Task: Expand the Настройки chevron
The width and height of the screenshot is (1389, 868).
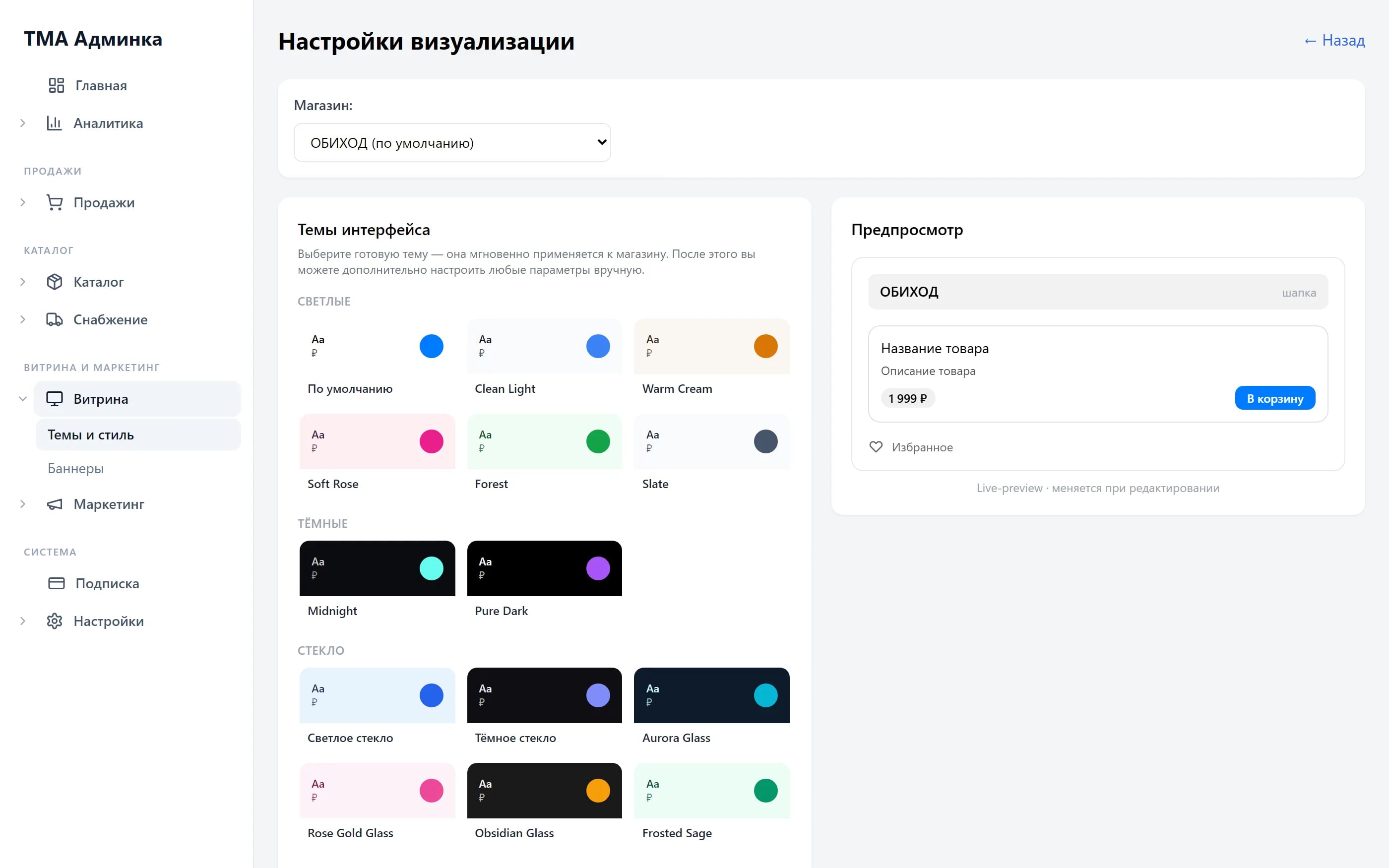Action: (22, 621)
